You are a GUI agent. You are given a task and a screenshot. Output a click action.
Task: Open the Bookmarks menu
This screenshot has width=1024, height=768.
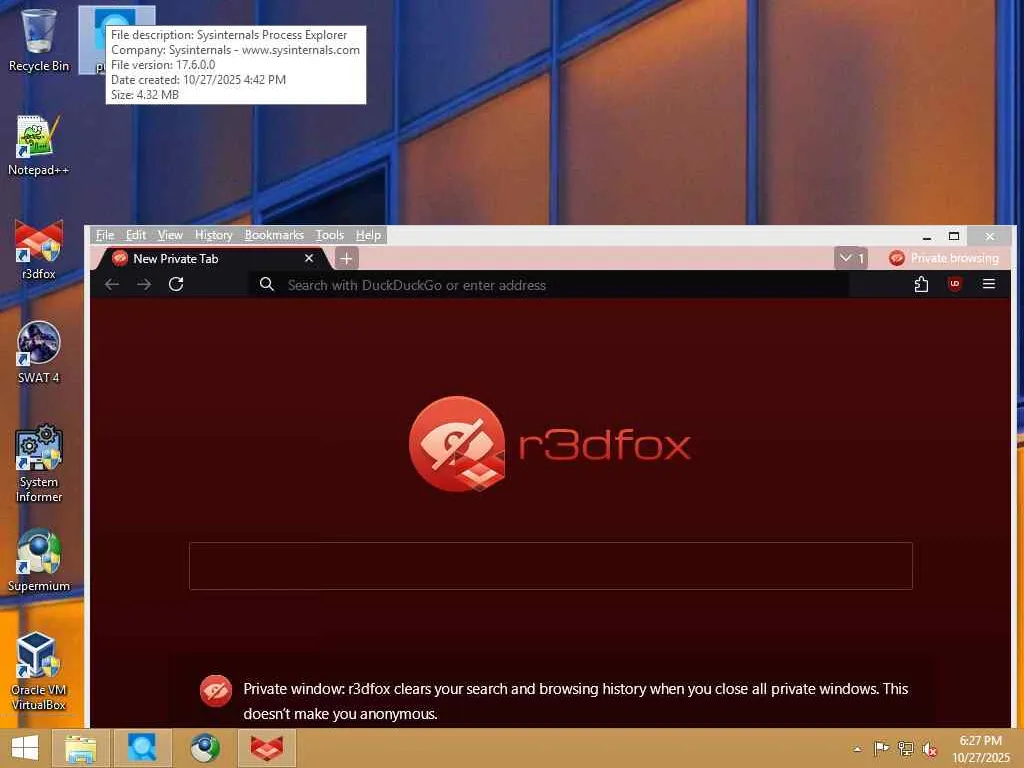(x=274, y=235)
